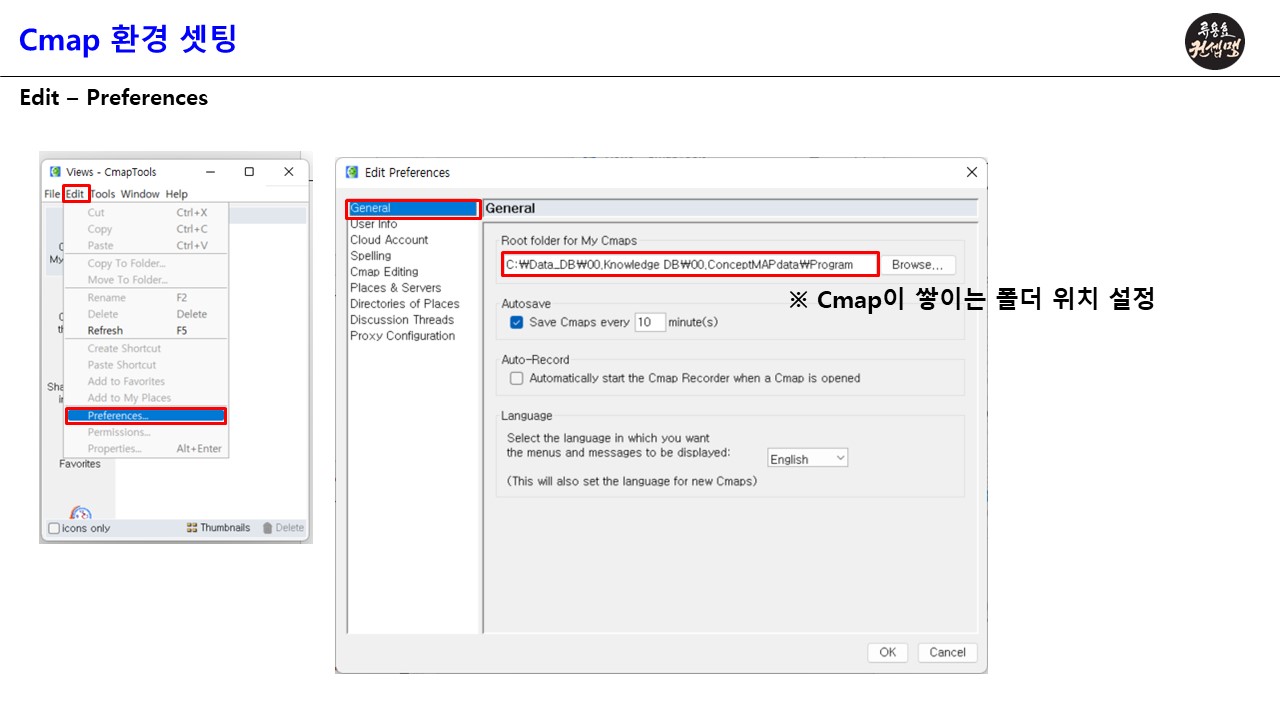
Task: Maximize the Views - CmapTools window
Action: point(249,172)
